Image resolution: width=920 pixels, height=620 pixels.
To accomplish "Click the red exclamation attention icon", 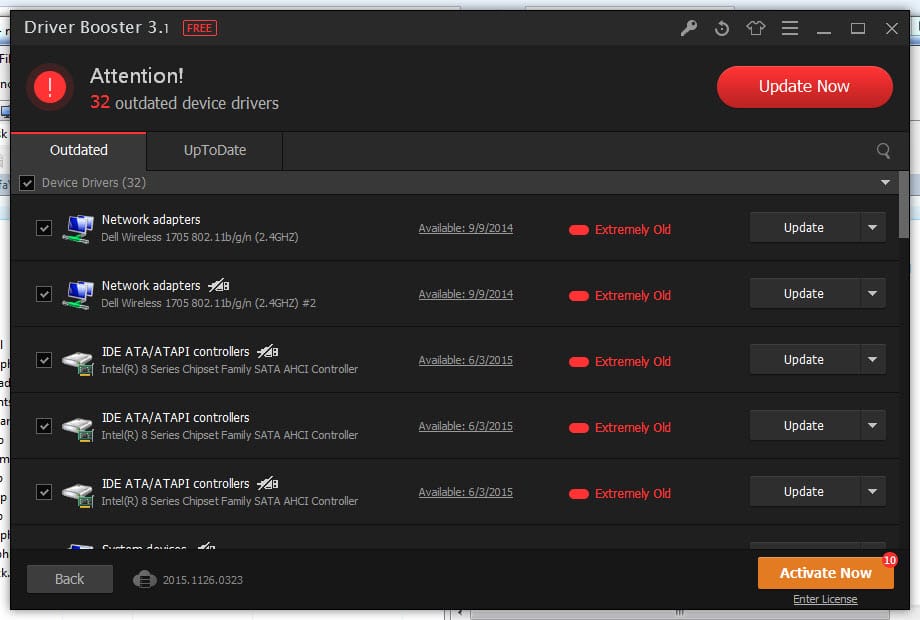I will tap(50, 87).
